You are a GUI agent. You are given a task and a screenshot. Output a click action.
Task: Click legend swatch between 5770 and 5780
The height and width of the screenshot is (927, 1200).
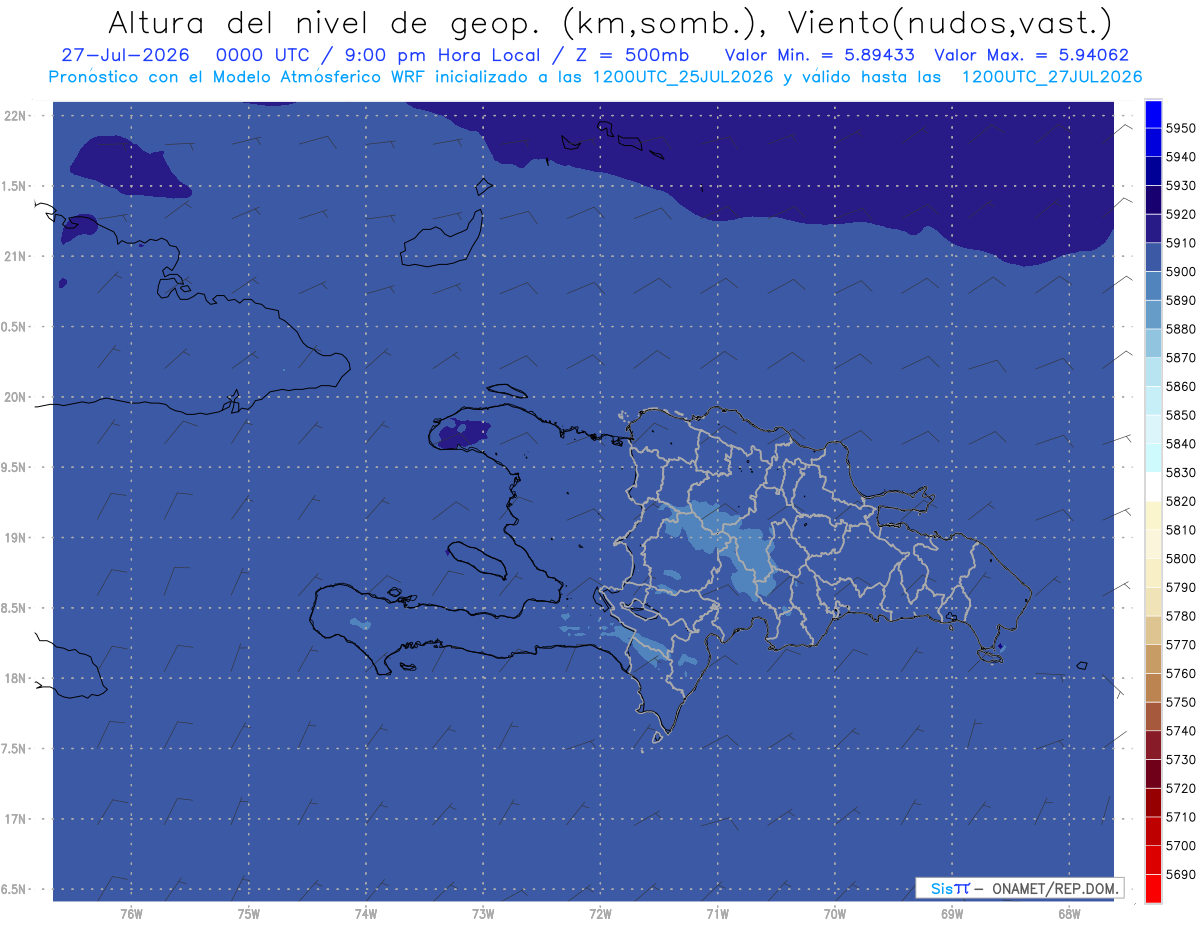(x=1153, y=630)
